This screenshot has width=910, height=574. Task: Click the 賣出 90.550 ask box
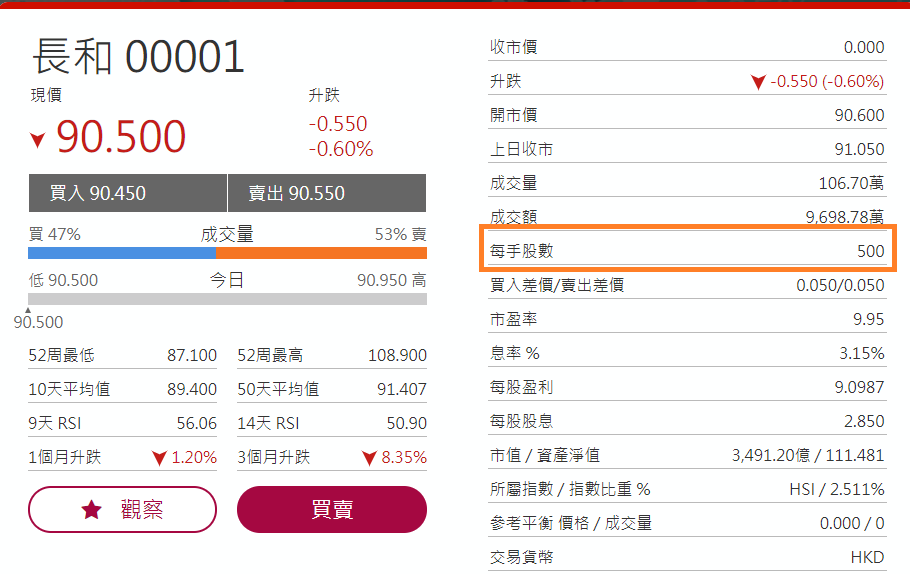(327, 193)
